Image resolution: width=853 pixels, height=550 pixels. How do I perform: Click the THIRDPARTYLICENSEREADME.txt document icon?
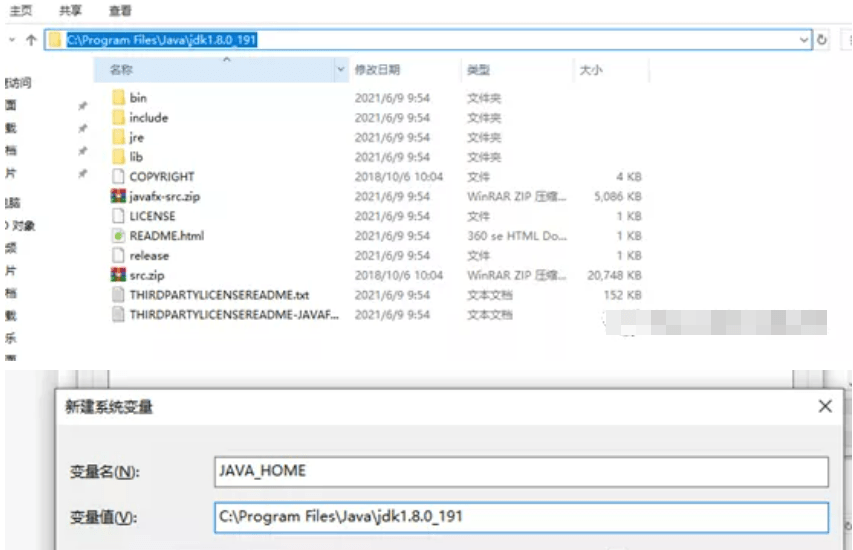pos(118,294)
